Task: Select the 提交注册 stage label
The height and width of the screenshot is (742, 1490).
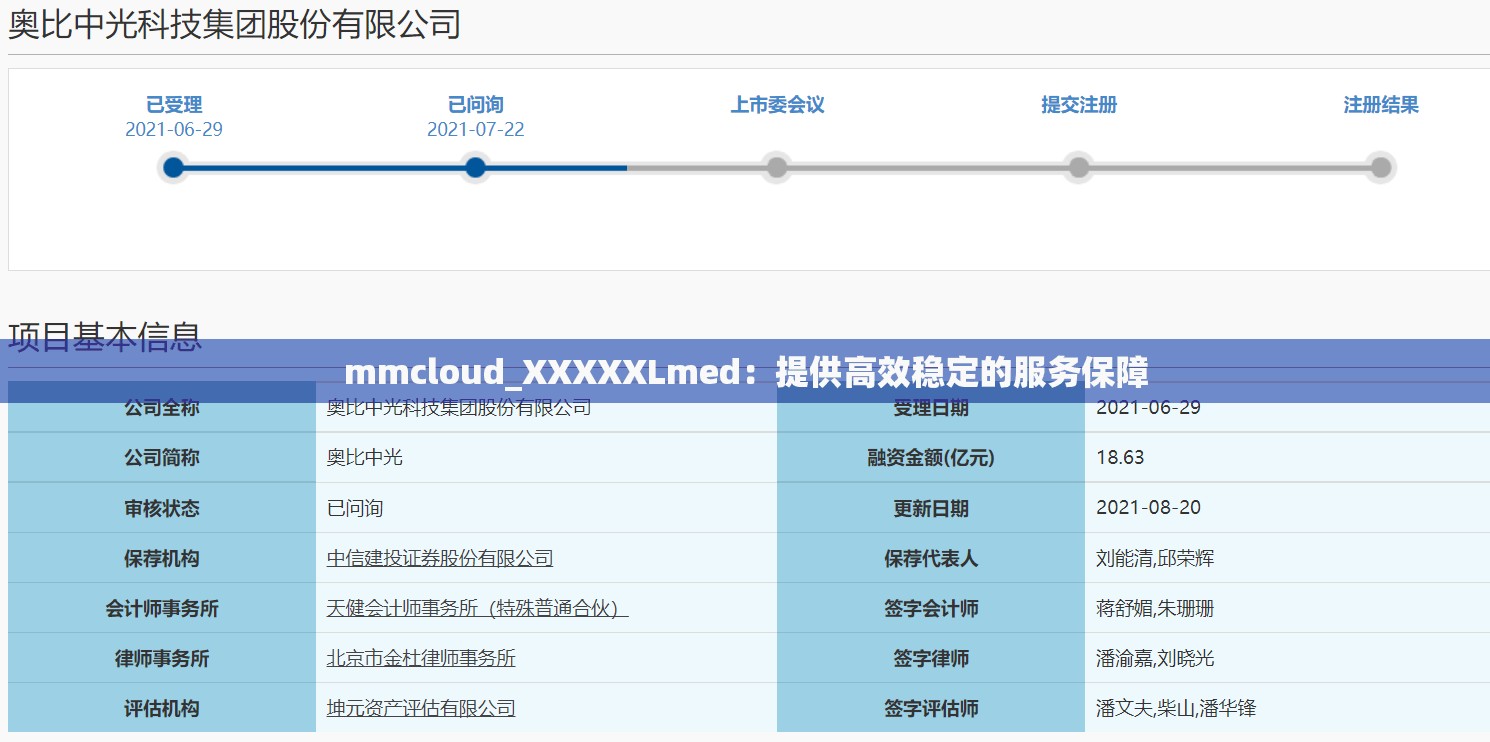Action: 1078,104
